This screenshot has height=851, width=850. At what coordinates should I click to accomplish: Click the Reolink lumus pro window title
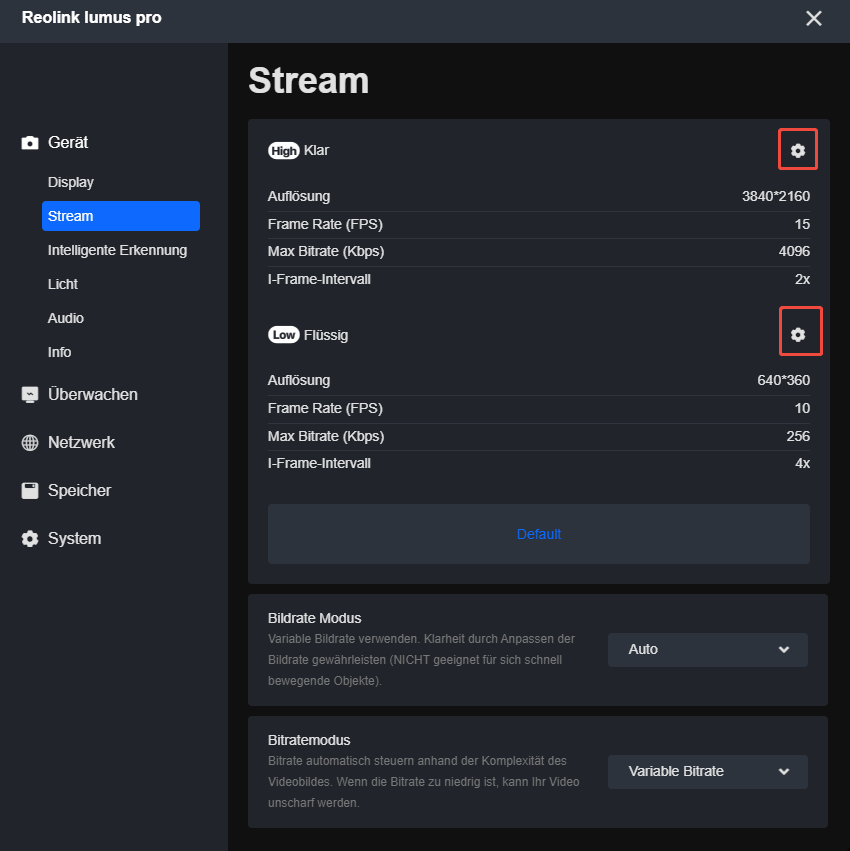coord(92,17)
